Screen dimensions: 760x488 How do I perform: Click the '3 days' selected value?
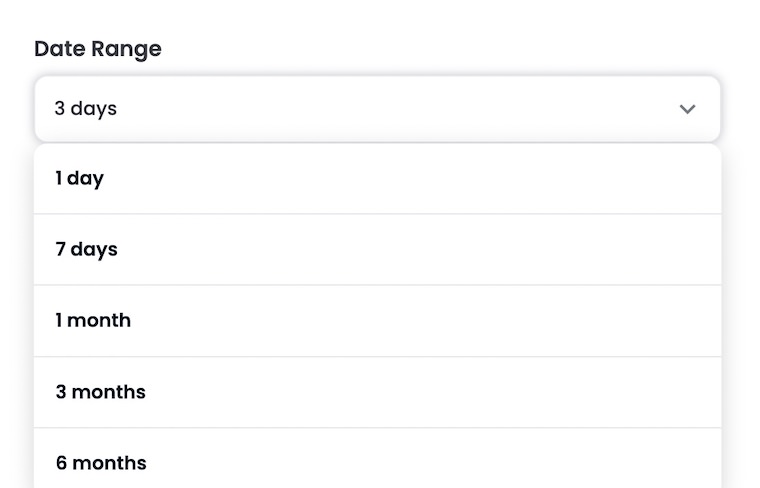86,109
